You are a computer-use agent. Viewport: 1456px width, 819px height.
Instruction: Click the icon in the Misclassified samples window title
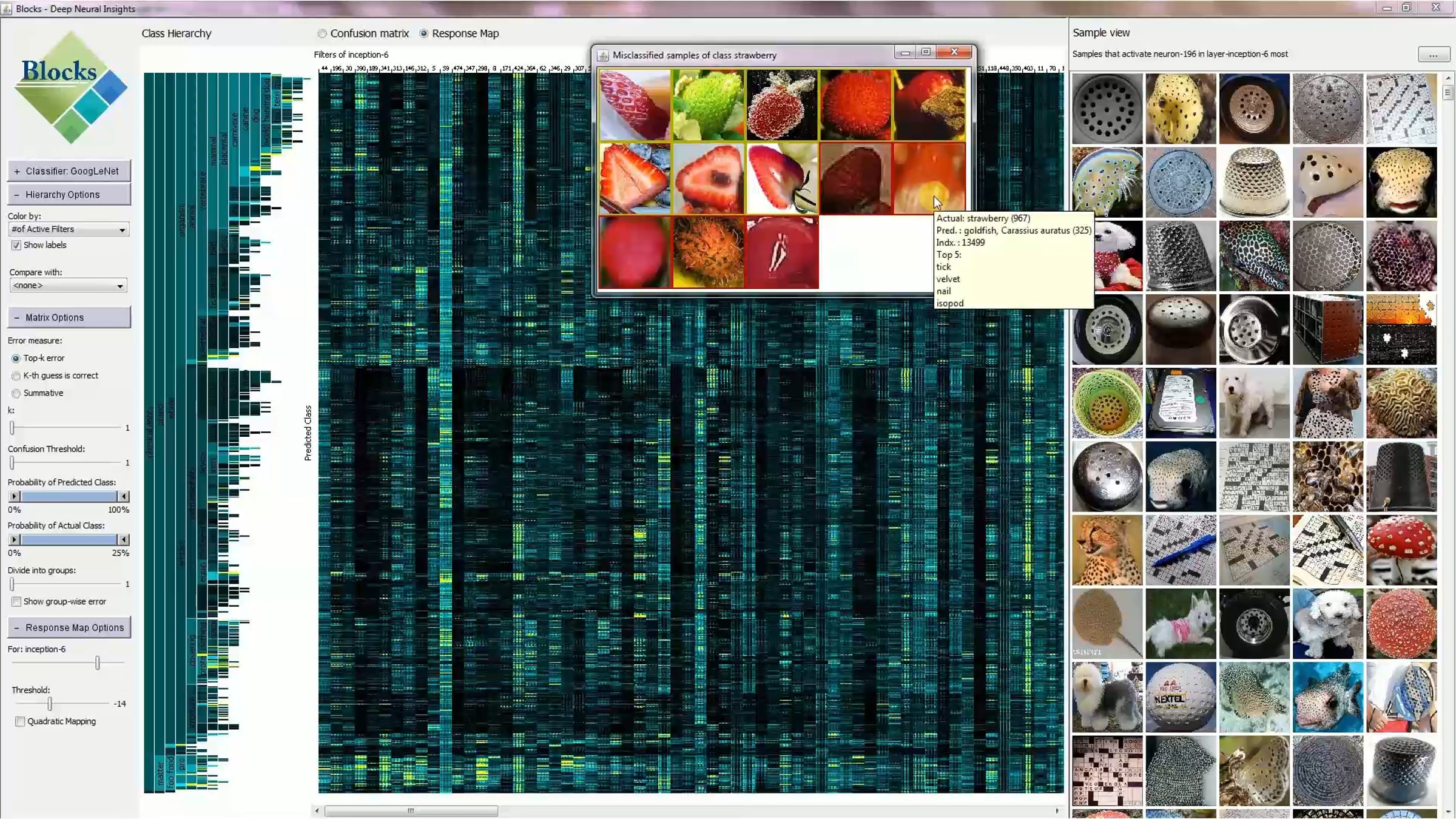click(603, 55)
